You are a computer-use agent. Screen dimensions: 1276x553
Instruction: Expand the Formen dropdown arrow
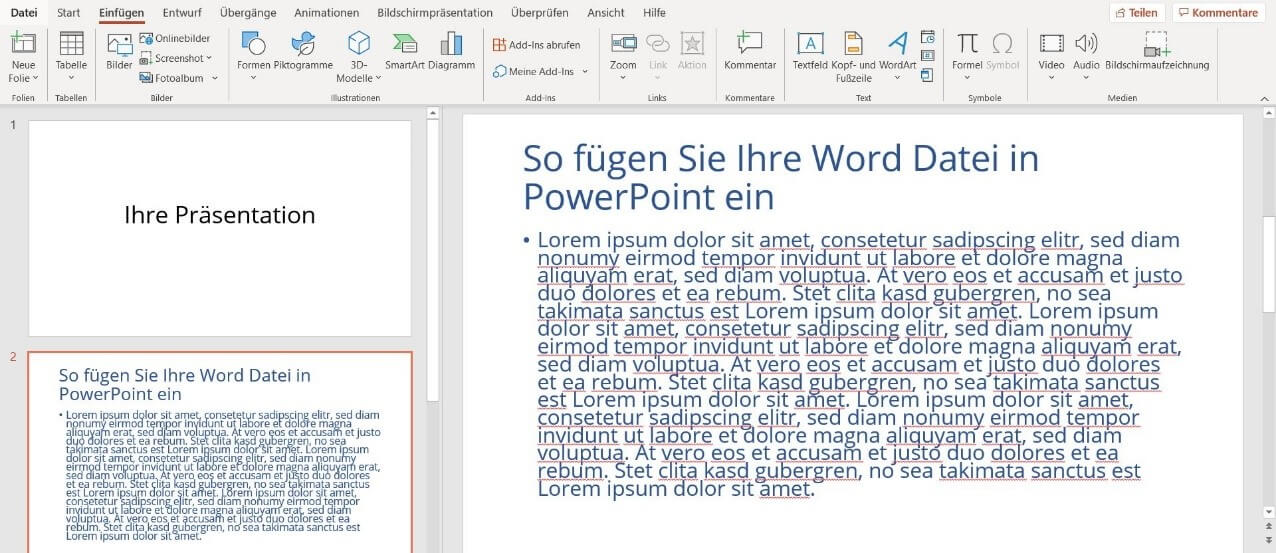(x=253, y=78)
